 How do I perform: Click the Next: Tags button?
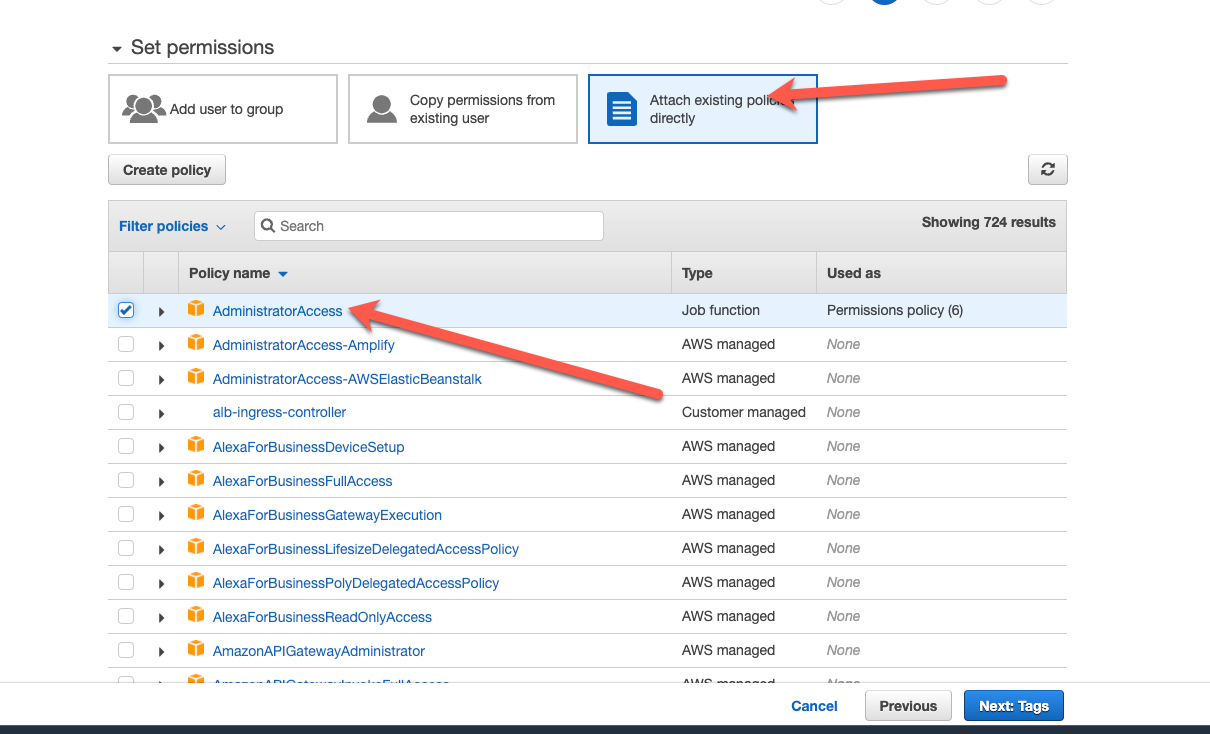(x=1014, y=706)
